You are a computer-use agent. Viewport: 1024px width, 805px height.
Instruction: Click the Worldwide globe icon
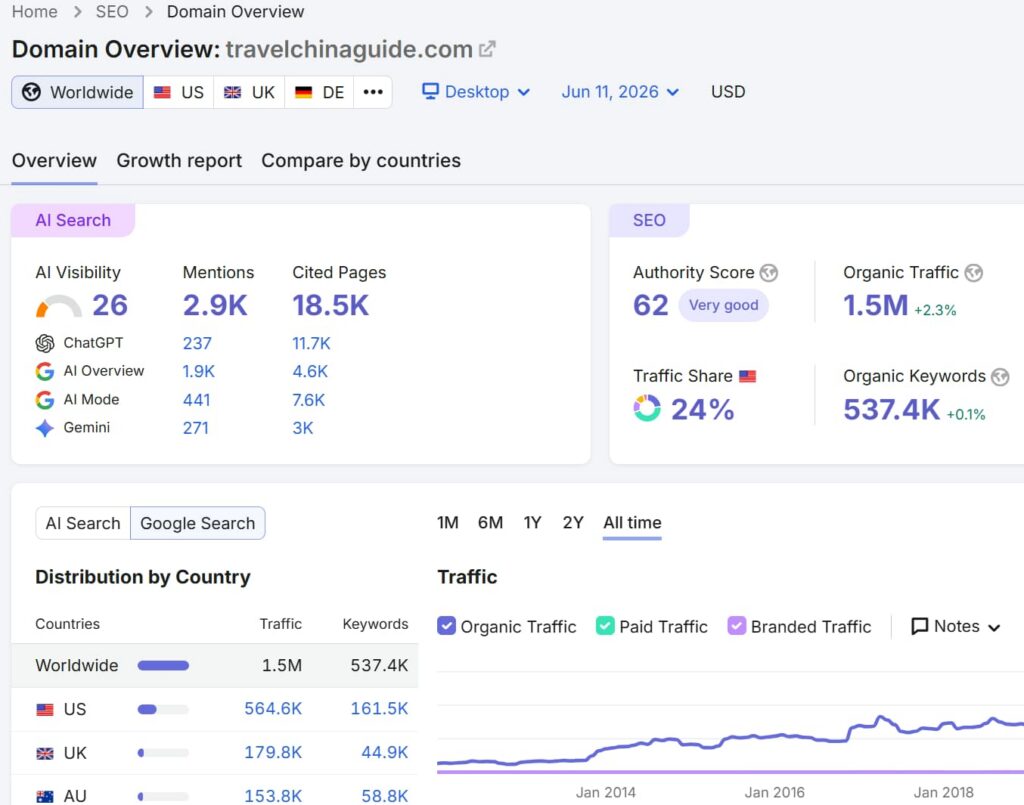(x=31, y=92)
